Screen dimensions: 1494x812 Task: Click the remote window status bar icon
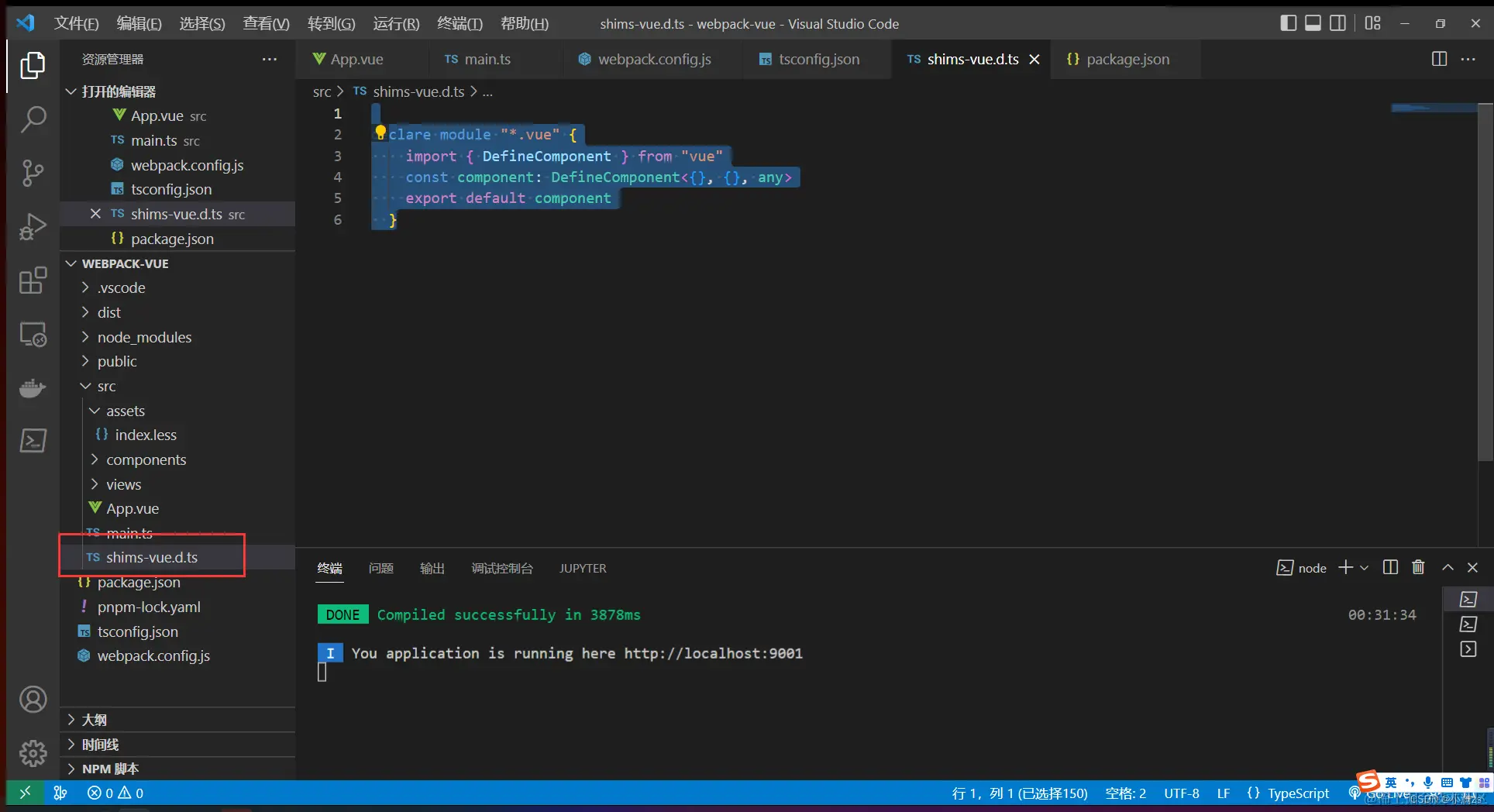click(25, 793)
